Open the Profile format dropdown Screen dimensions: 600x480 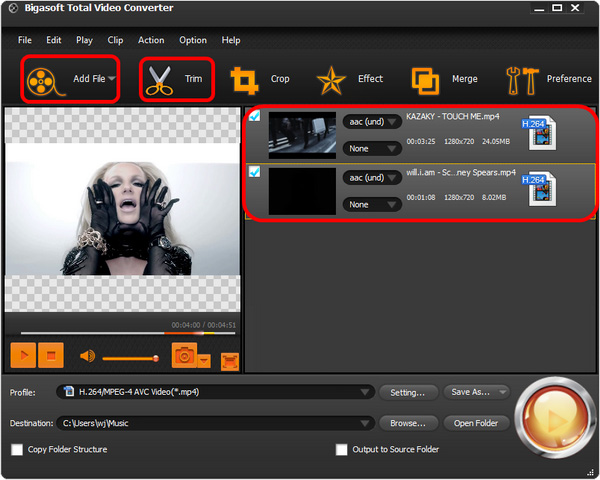point(215,392)
